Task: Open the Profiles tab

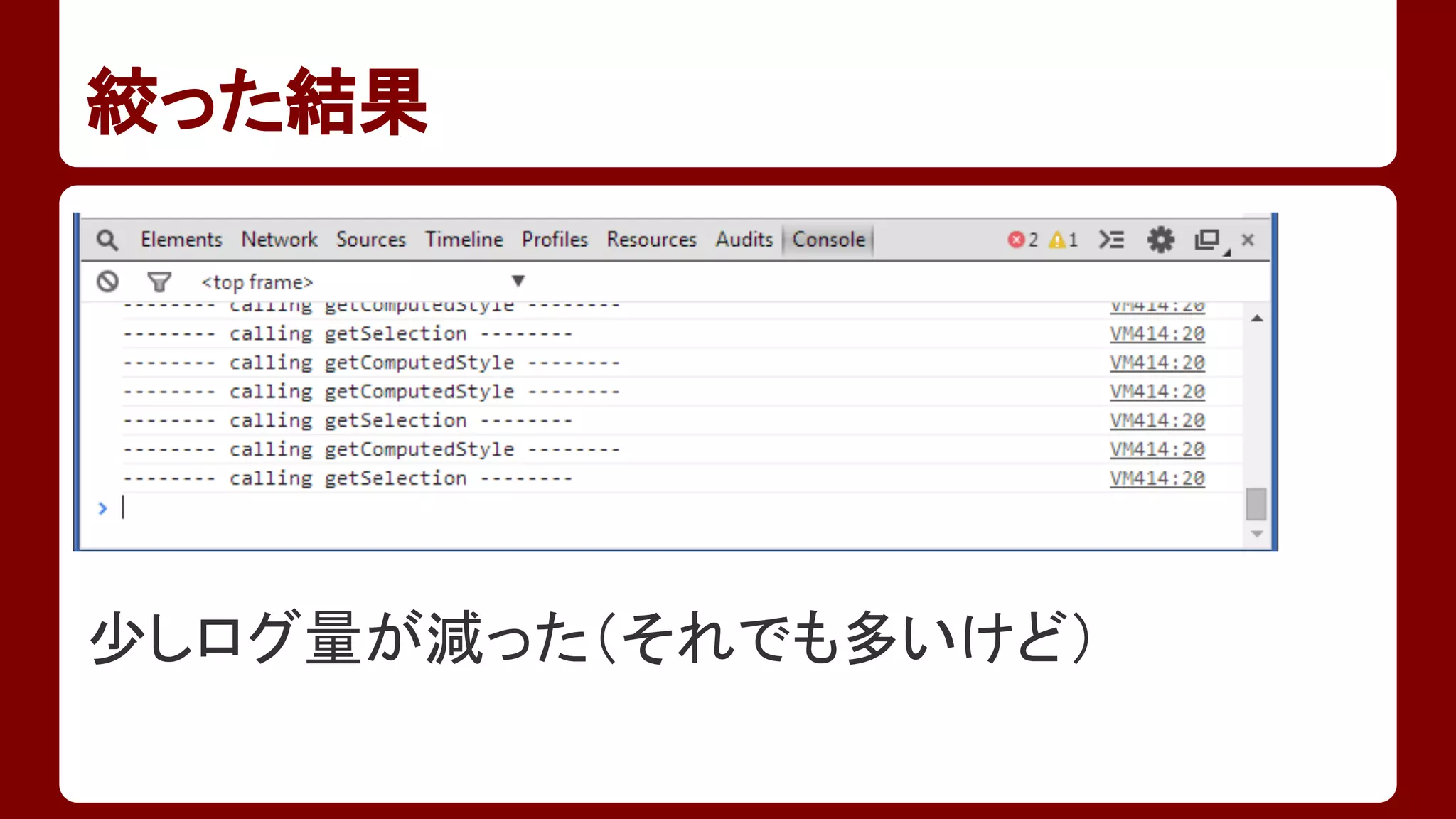Action: [555, 240]
